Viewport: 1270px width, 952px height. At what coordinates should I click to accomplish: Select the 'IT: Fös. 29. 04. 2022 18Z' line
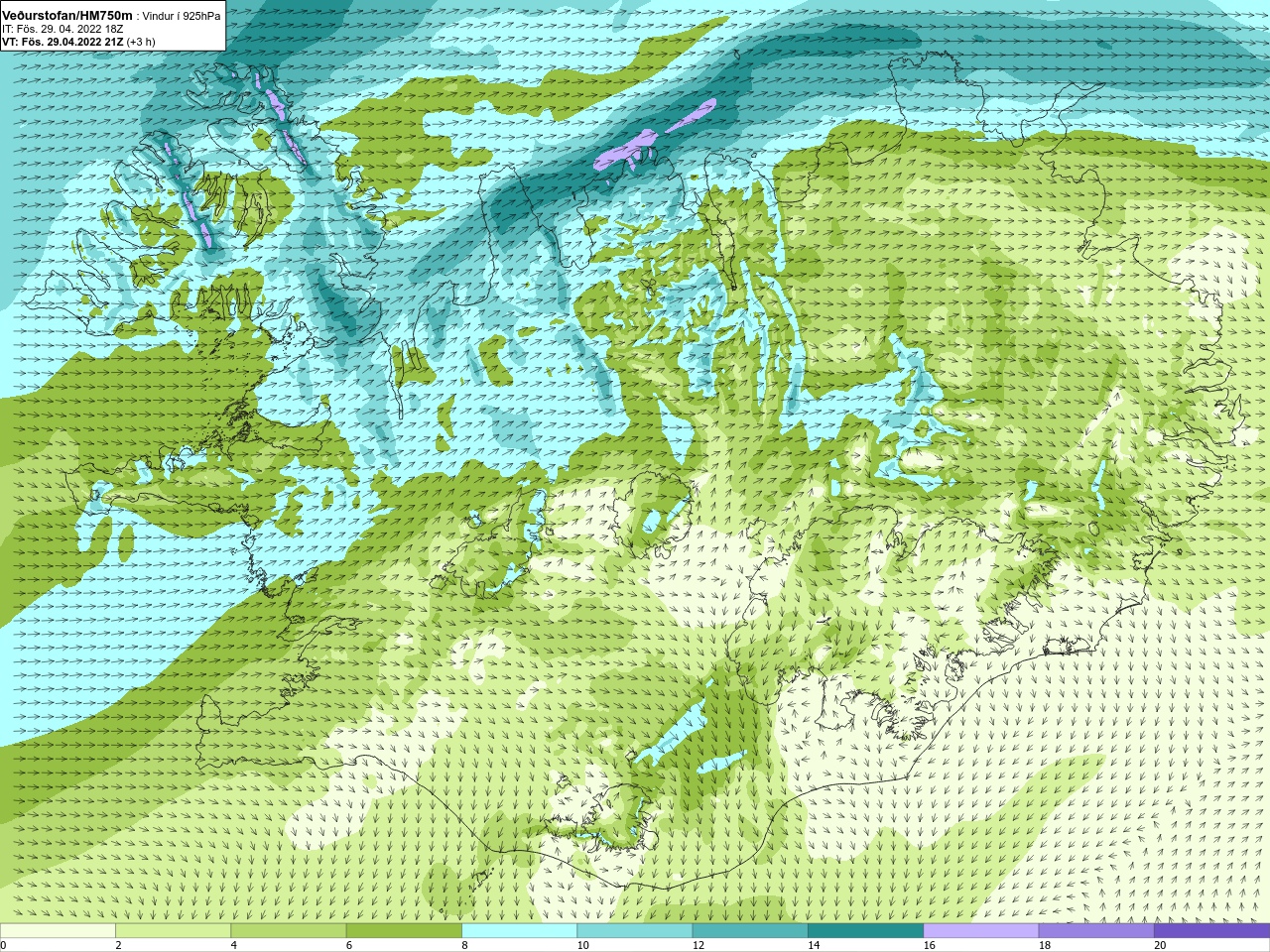(x=63, y=30)
